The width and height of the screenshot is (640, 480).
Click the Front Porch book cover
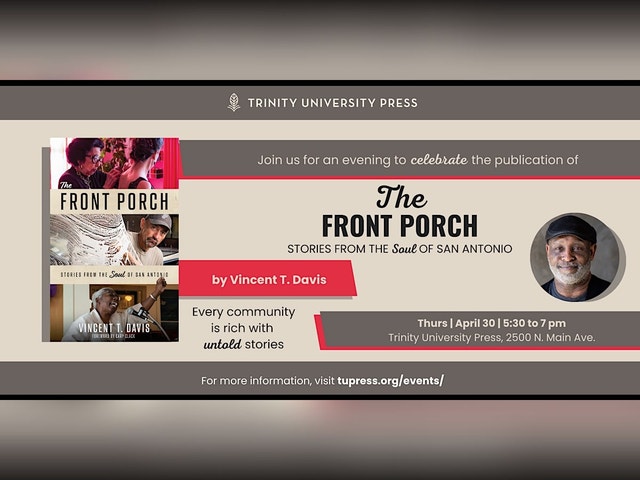114,240
